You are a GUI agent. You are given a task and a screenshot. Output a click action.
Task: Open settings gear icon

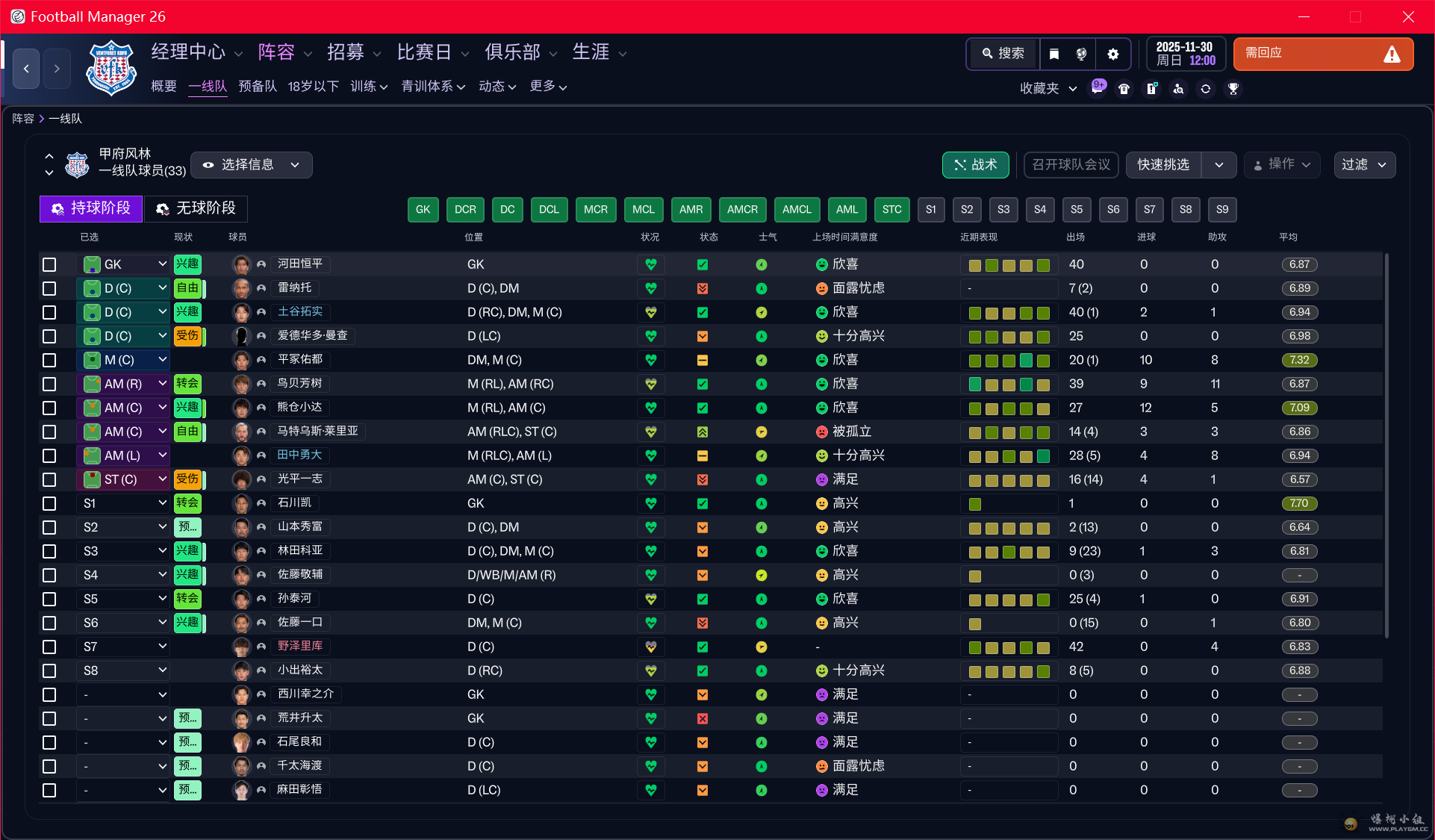pyautogui.click(x=1112, y=54)
